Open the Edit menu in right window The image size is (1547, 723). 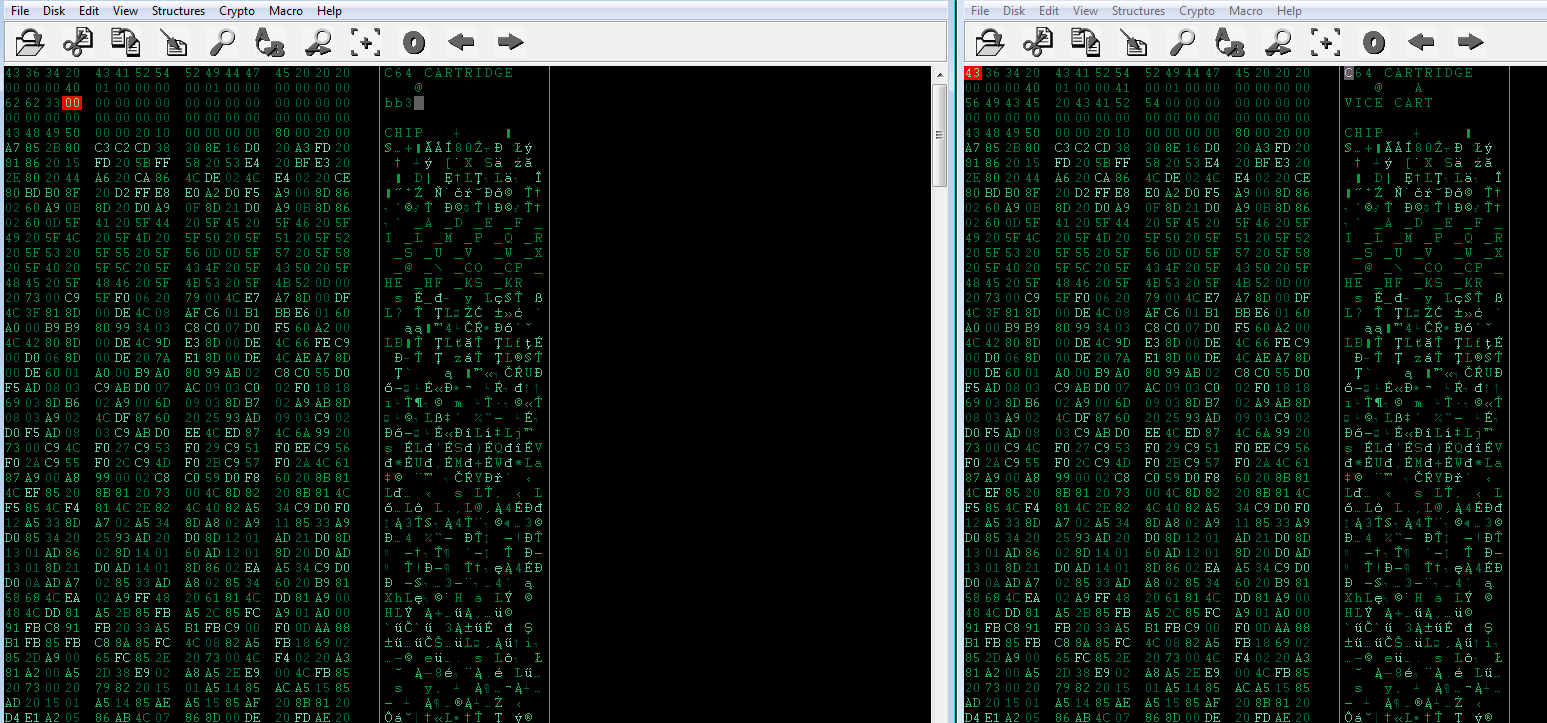click(x=1049, y=11)
